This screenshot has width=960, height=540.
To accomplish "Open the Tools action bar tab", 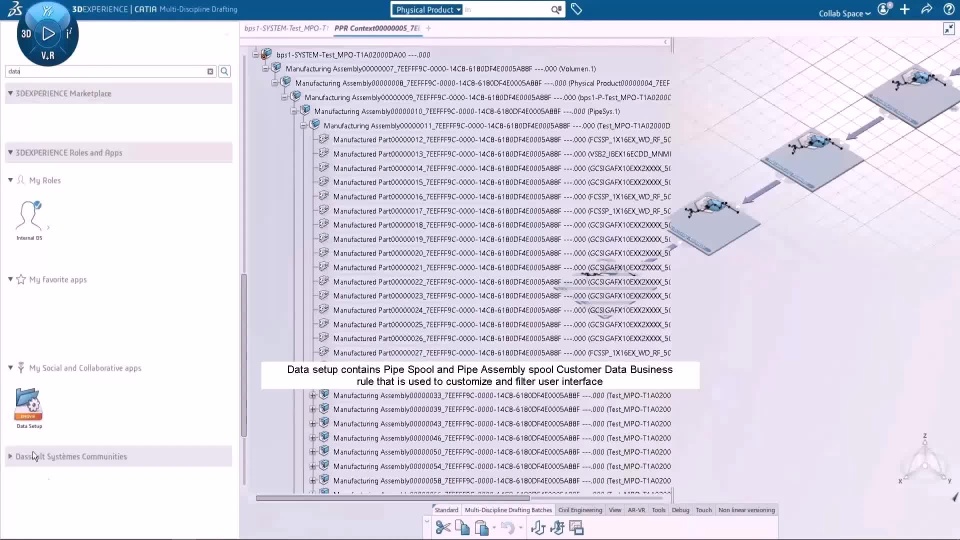I will coord(659,510).
